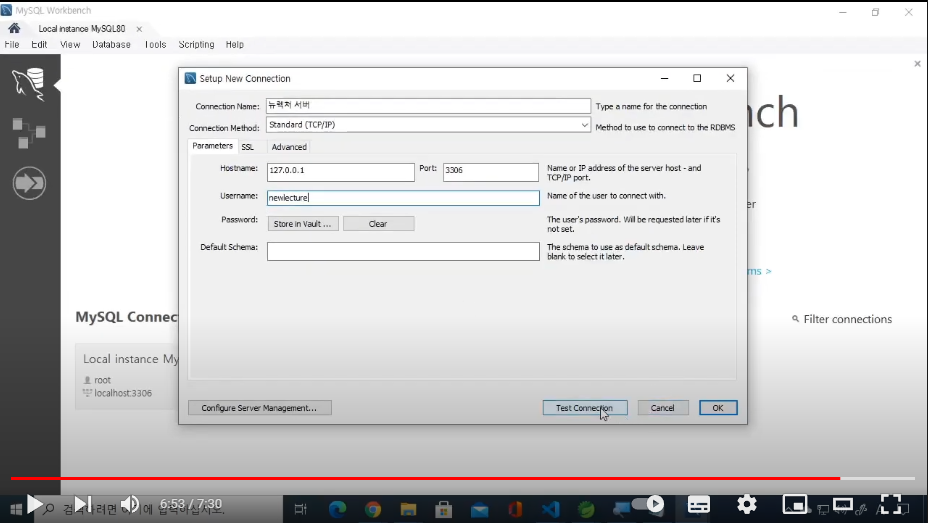Screen dimensions: 928x523
Task: Cancel the new connection setup
Action: [663, 408]
